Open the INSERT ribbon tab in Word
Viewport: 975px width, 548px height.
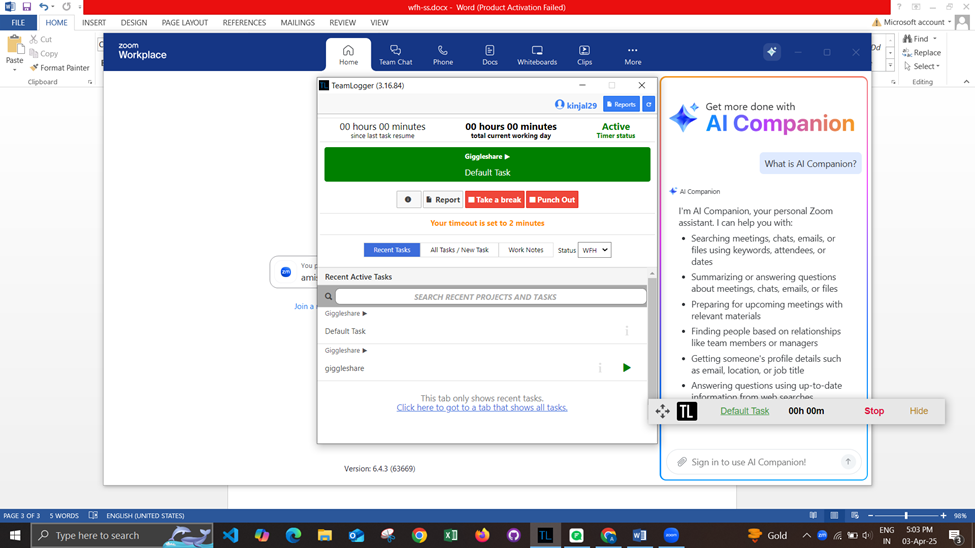tap(94, 22)
